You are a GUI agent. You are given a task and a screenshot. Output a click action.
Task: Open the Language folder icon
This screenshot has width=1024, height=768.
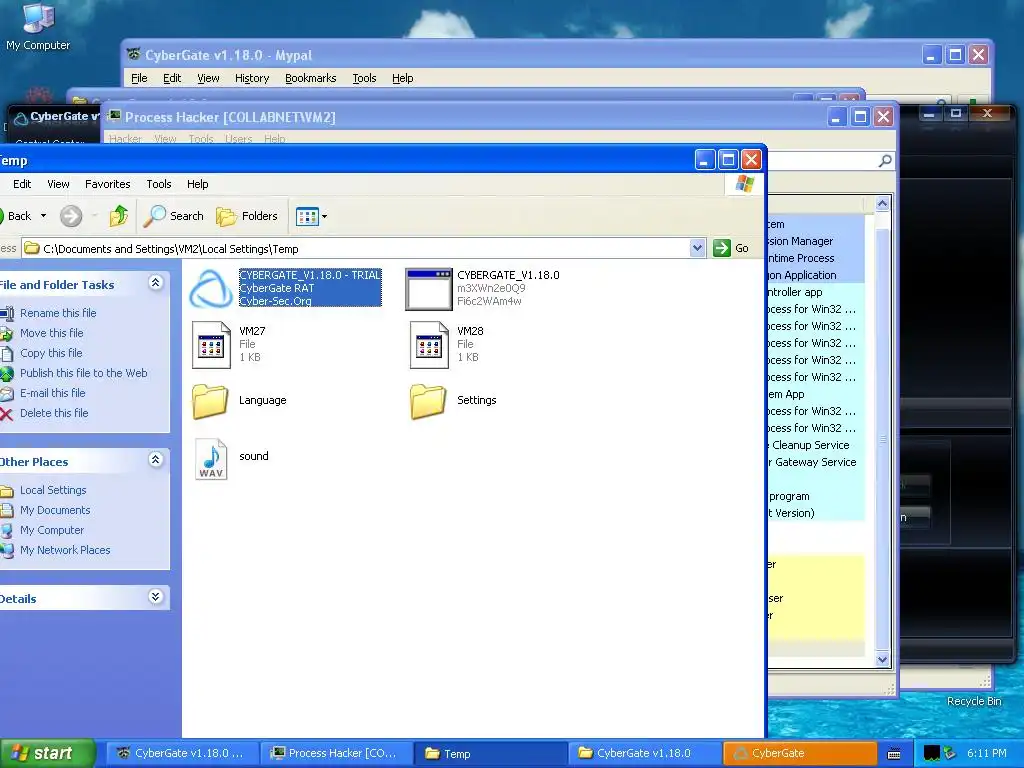click(210, 400)
